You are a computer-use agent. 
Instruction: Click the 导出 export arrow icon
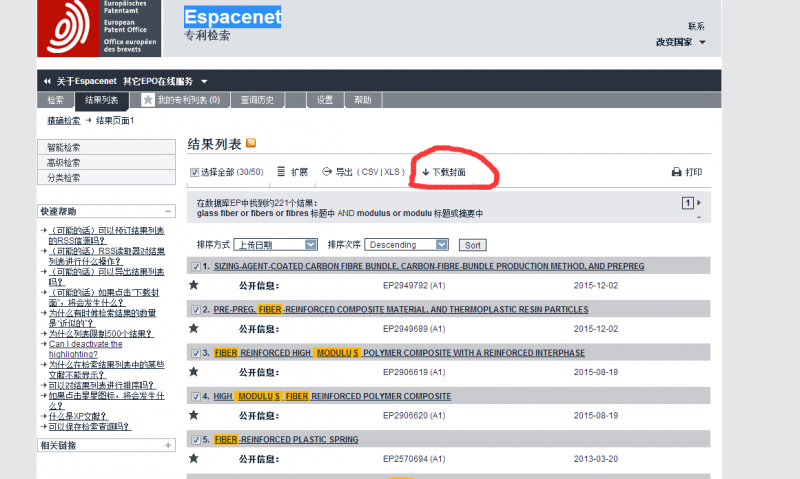327,172
